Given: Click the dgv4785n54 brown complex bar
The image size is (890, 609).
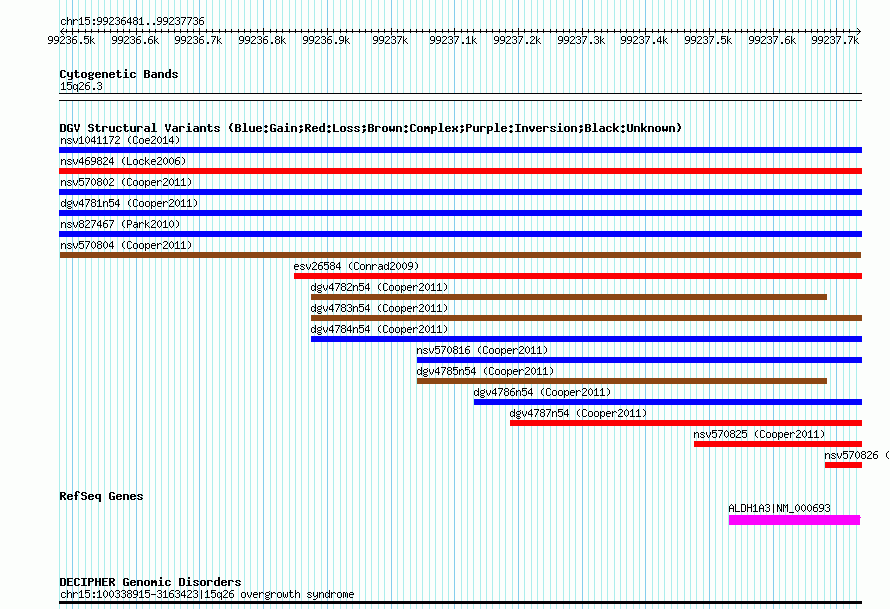Looking at the screenshot, I should point(622,381).
